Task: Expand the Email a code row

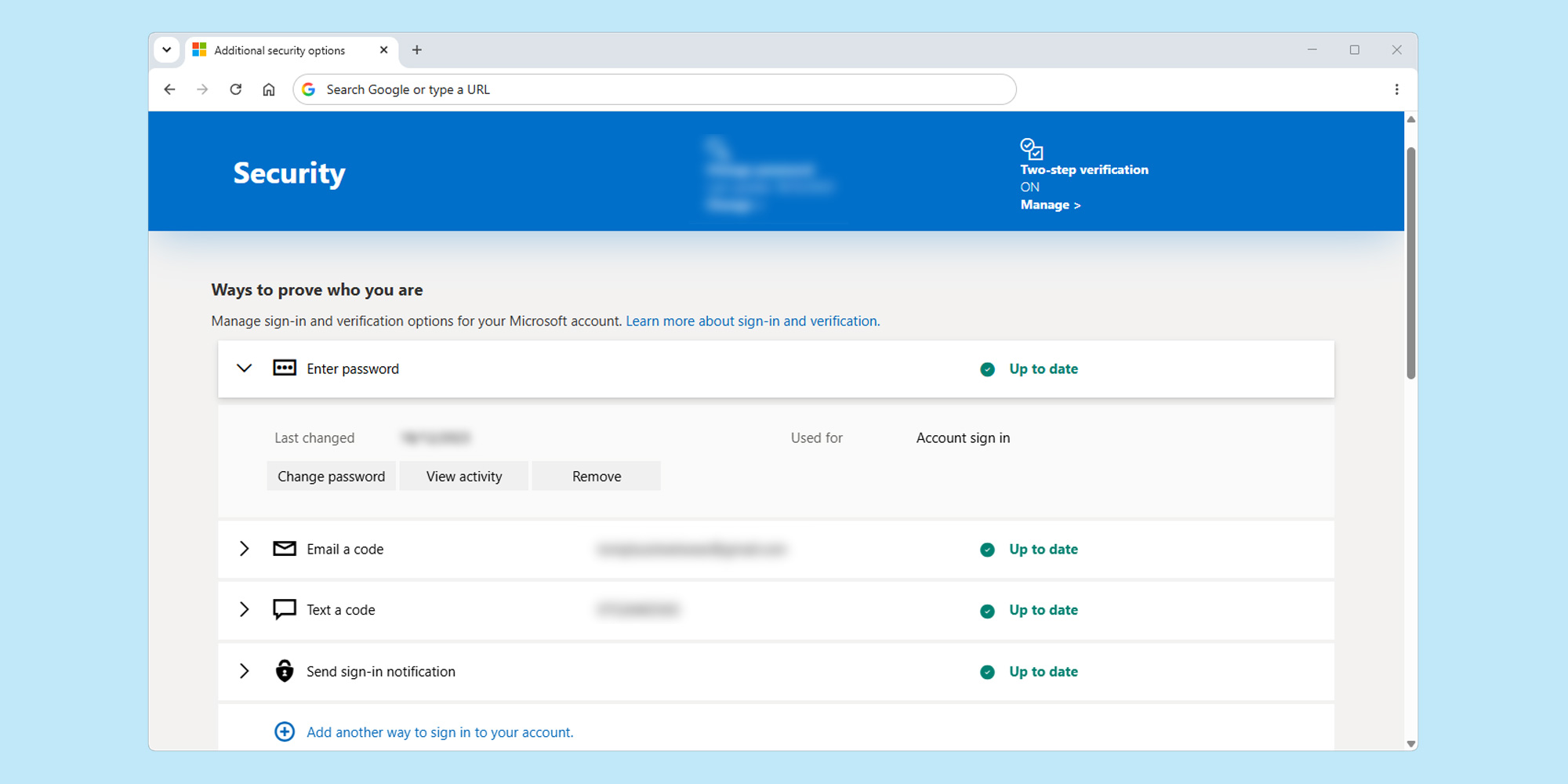Action: pyautogui.click(x=244, y=549)
